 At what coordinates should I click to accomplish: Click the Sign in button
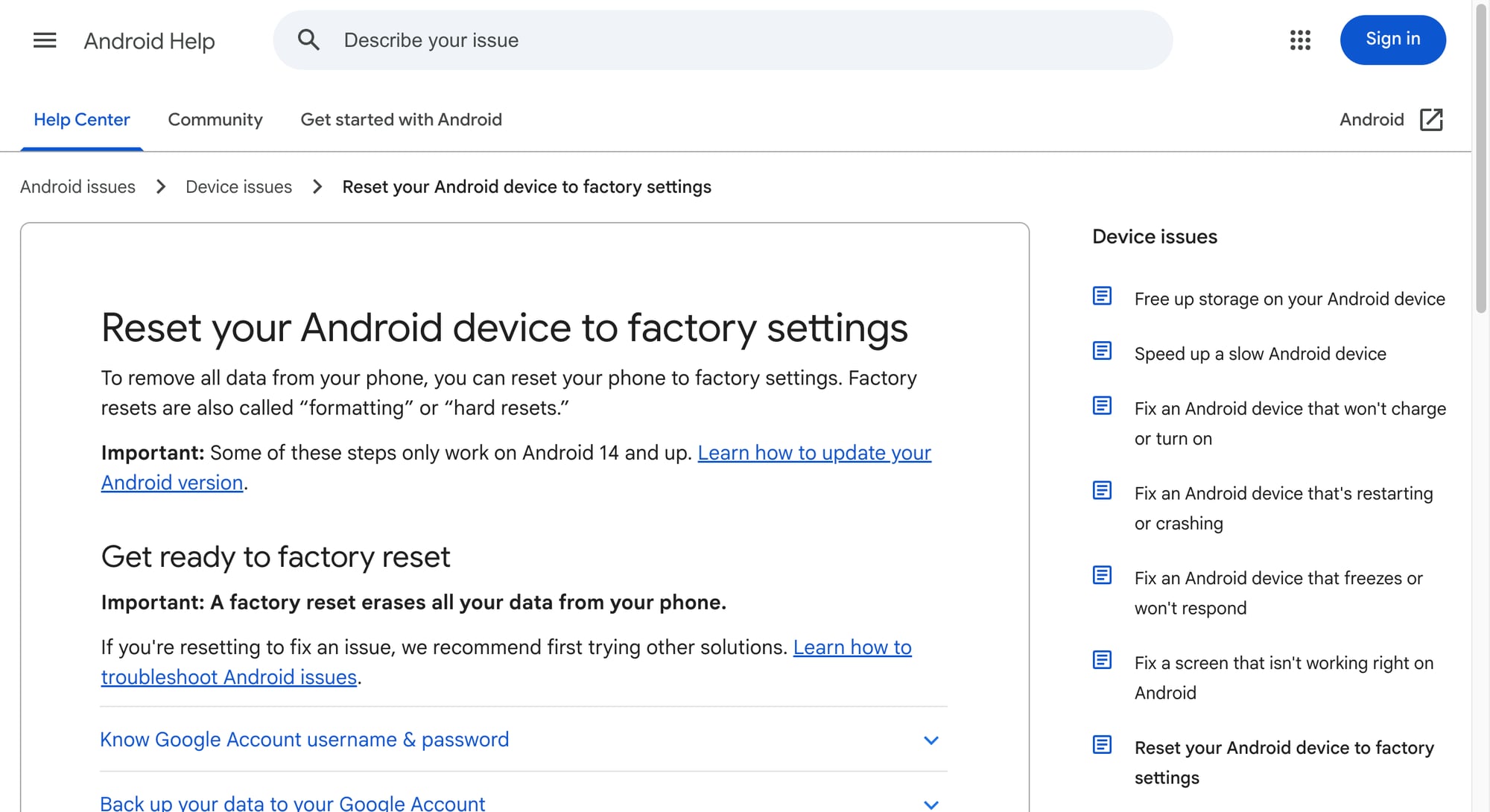click(x=1392, y=39)
